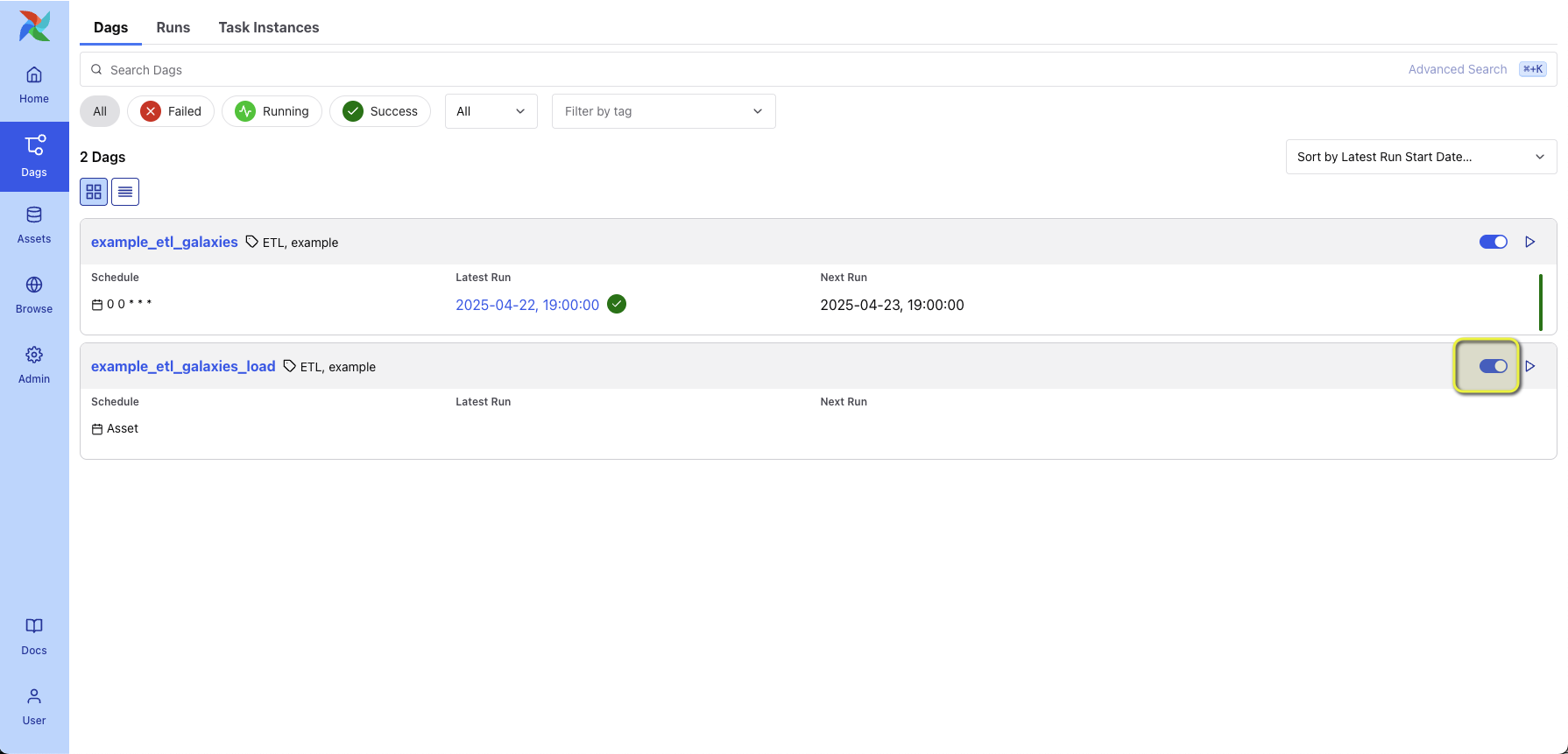The height and width of the screenshot is (754, 1568).
Task: Click the Airflow pinwheel logo
Action: pyautogui.click(x=35, y=25)
